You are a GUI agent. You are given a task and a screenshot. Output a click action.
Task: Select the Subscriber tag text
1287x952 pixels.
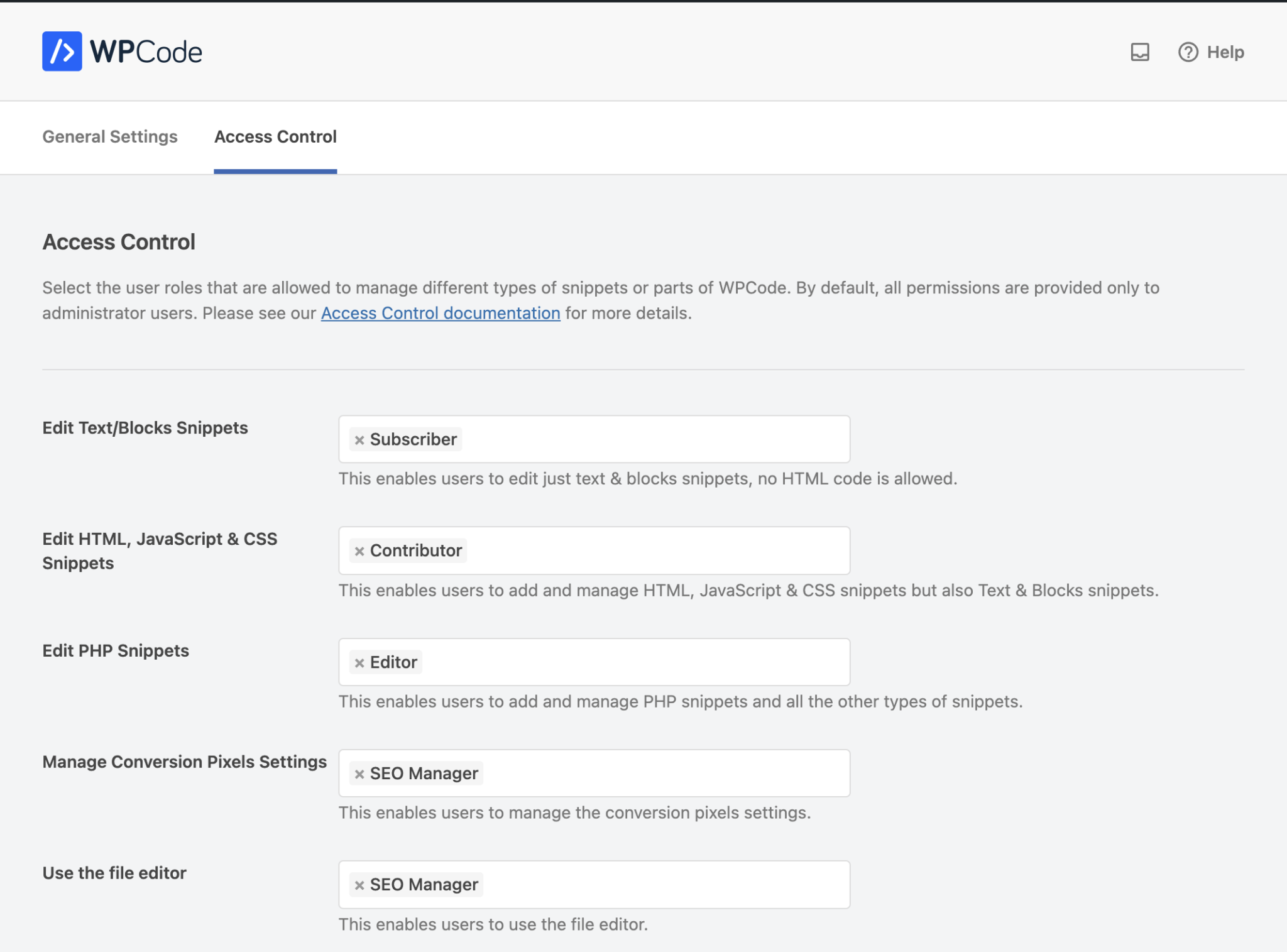413,439
